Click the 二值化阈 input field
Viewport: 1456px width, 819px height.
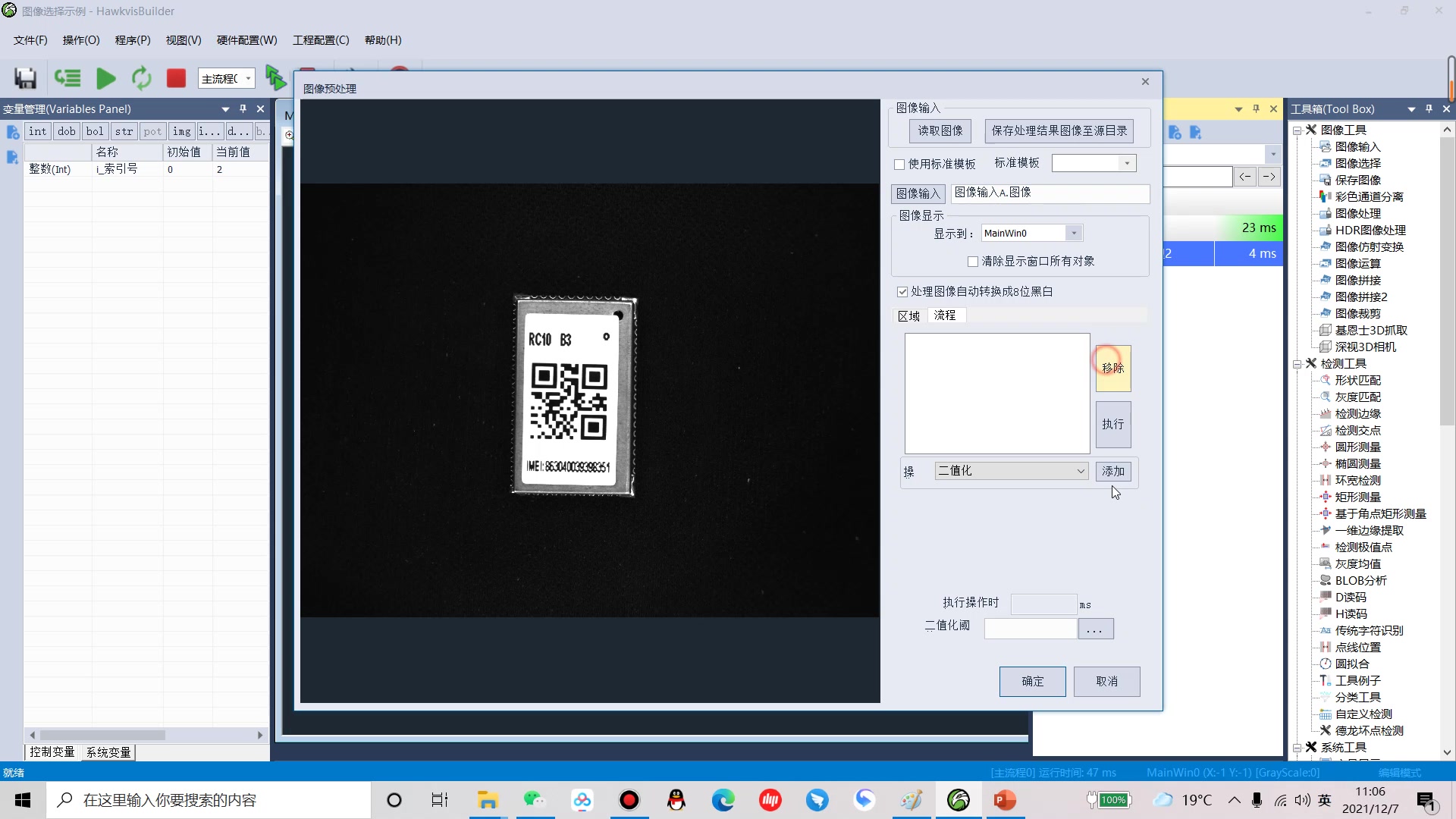(x=1029, y=628)
